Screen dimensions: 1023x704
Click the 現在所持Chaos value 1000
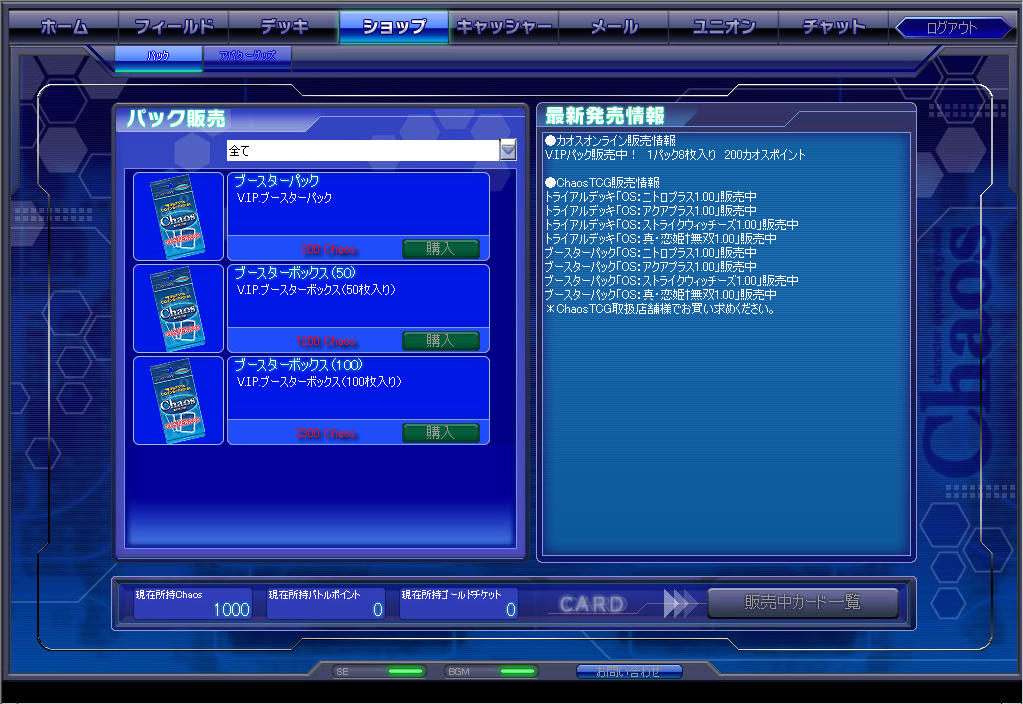(x=231, y=609)
